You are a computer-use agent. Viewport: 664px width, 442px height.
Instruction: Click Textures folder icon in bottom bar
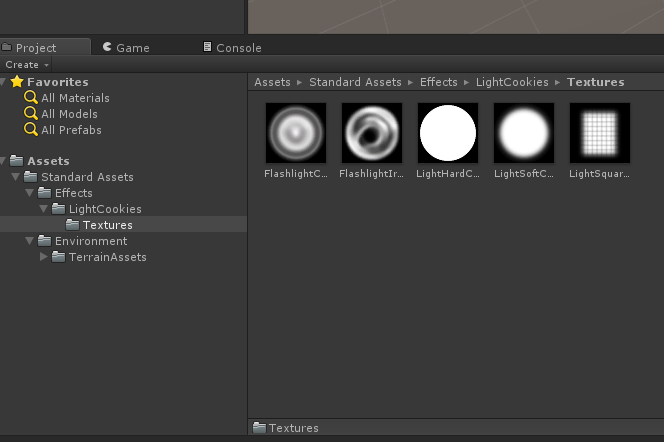coord(259,427)
